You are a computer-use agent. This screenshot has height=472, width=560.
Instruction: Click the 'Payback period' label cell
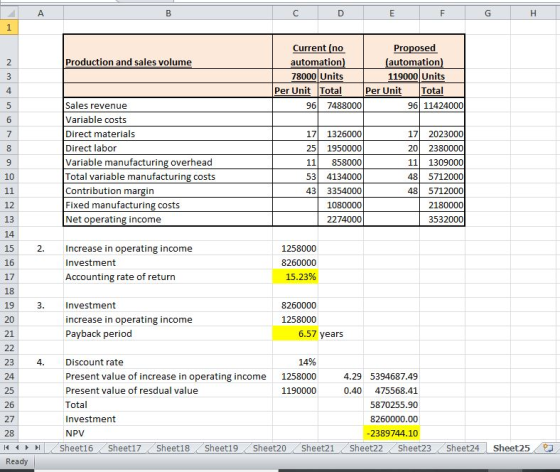168,333
